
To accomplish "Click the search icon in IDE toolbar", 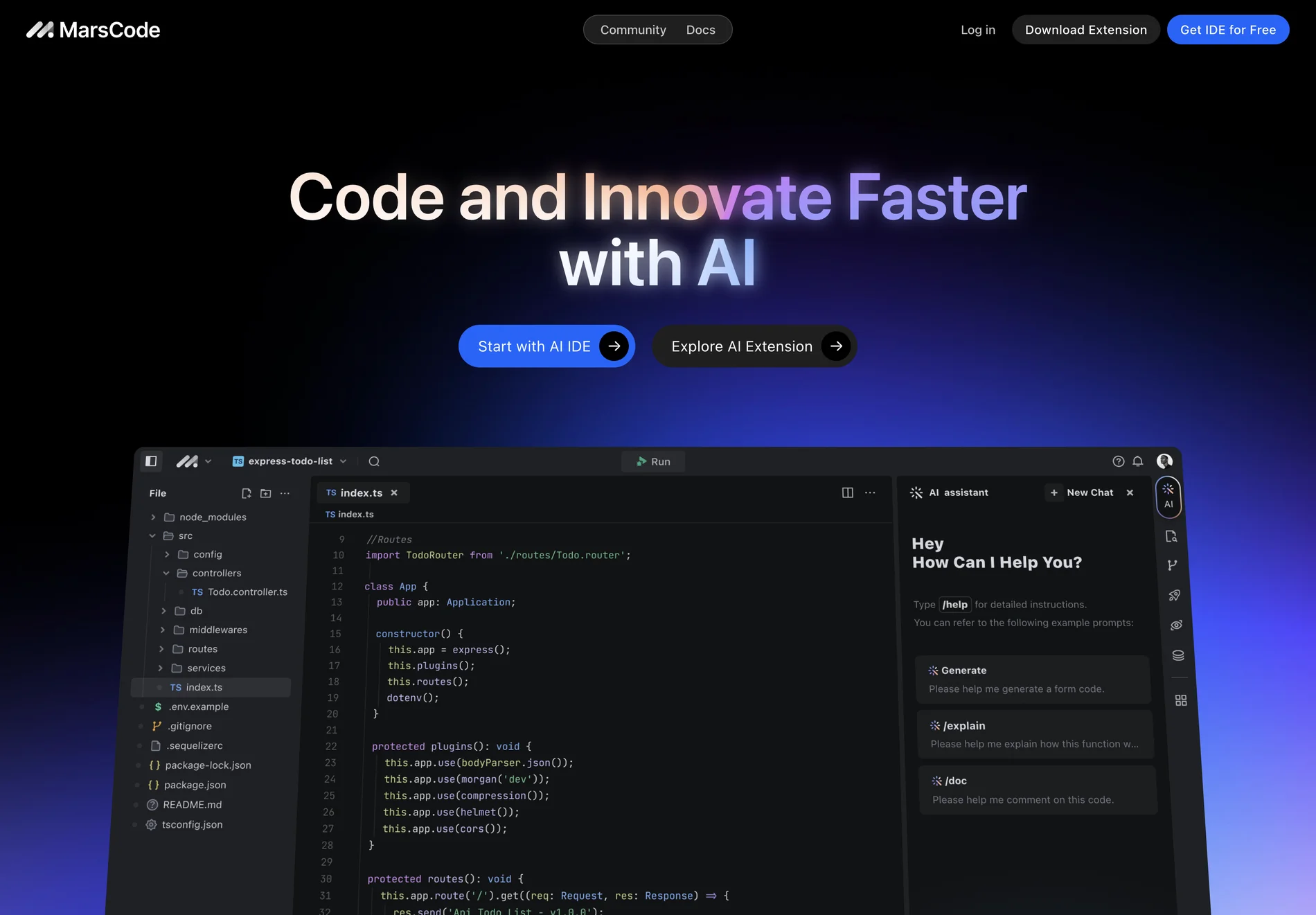I will 374,461.
